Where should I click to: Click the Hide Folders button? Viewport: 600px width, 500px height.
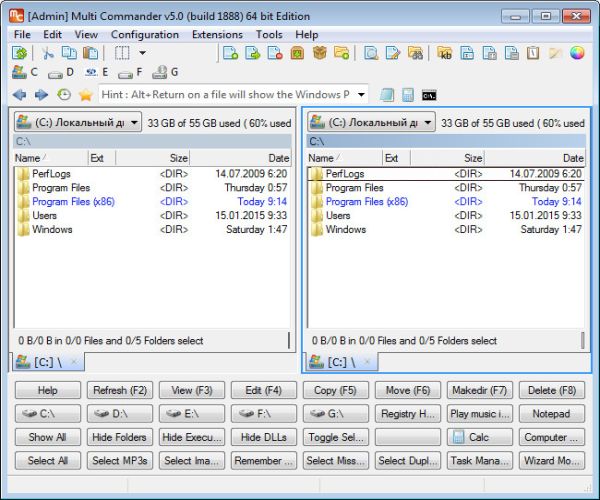pyautogui.click(x=120, y=437)
